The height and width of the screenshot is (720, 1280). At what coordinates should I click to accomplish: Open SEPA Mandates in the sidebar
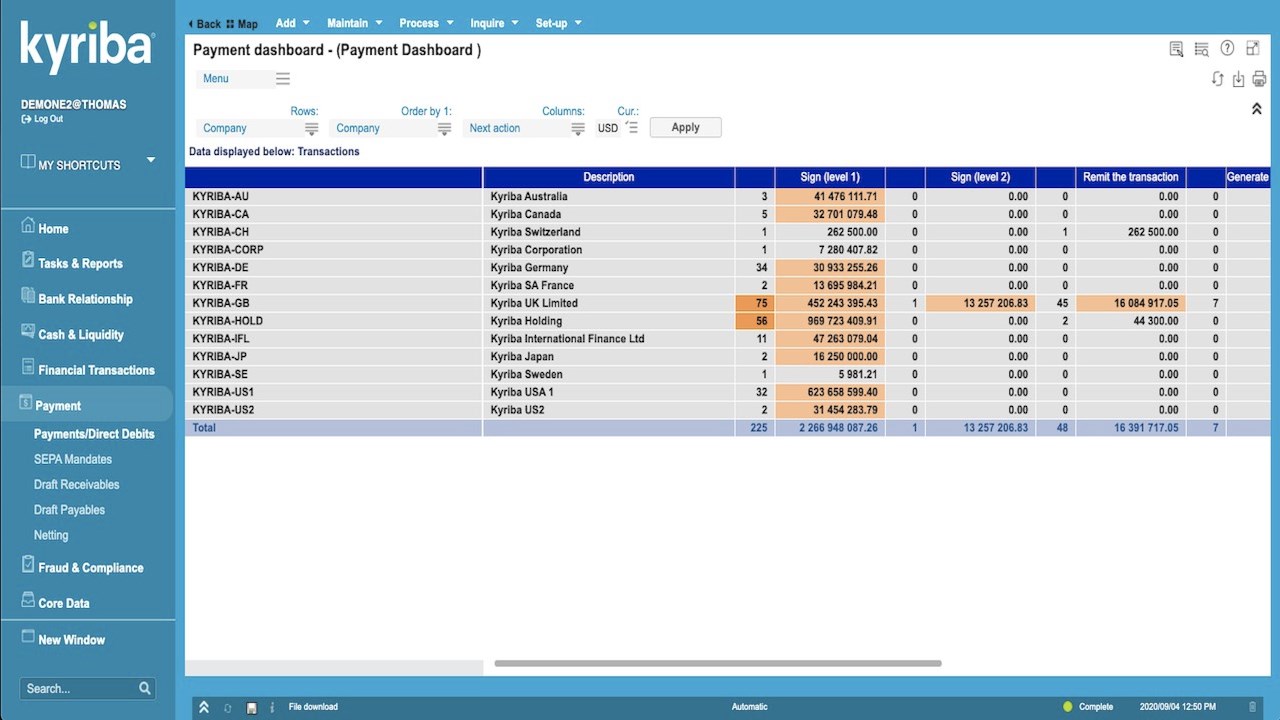73,459
